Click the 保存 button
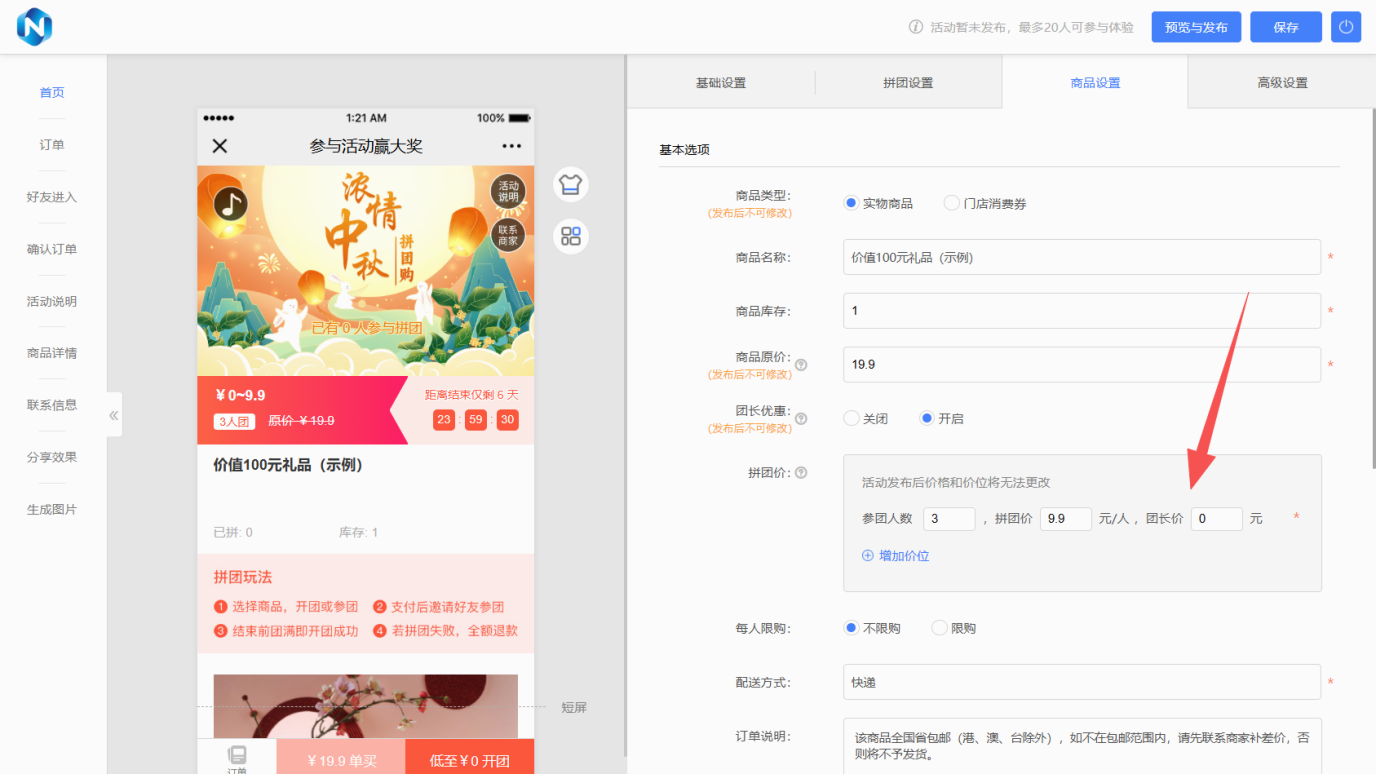This screenshot has width=1376, height=774. coord(1285,27)
